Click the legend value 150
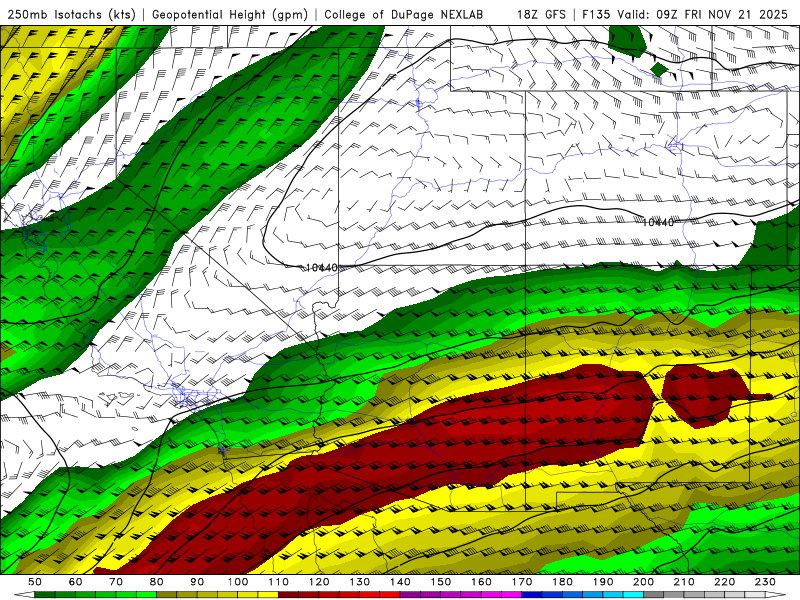The width and height of the screenshot is (800, 600). pyautogui.click(x=440, y=582)
